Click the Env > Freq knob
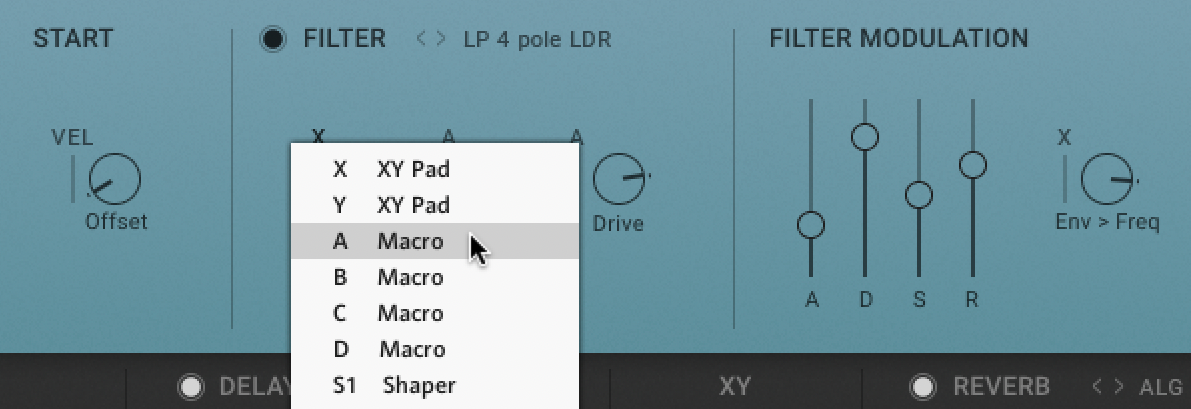This screenshot has height=409, width=1191. [1106, 180]
